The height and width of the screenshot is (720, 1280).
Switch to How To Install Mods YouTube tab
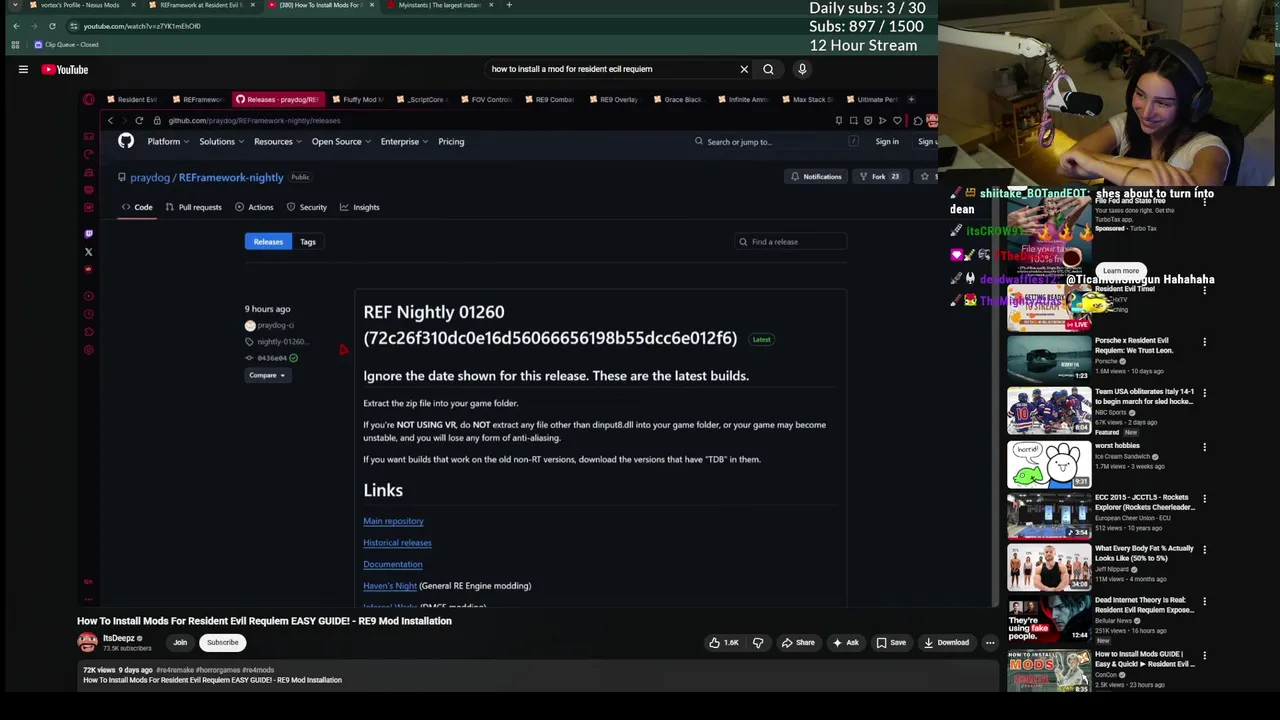click(320, 5)
